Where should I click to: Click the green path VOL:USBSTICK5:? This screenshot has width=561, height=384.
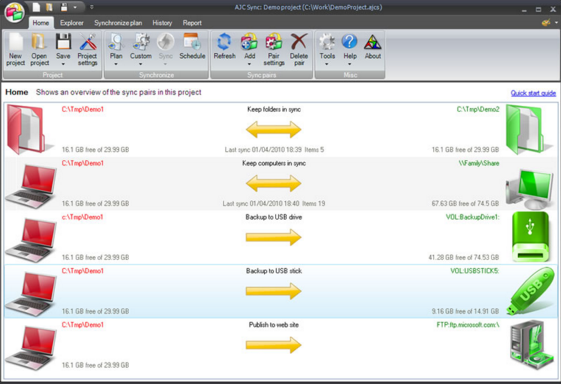pyautogui.click(x=474, y=271)
